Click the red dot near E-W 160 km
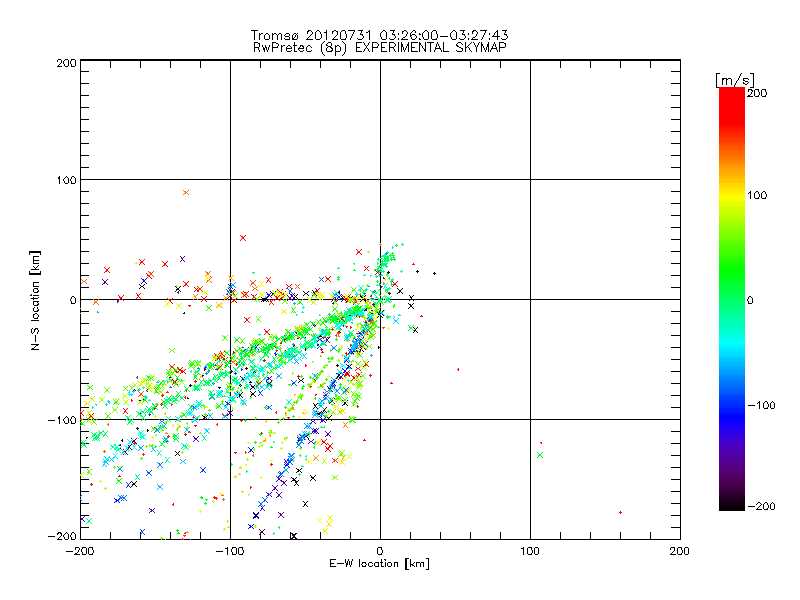This screenshot has width=800, height=600. [620, 512]
